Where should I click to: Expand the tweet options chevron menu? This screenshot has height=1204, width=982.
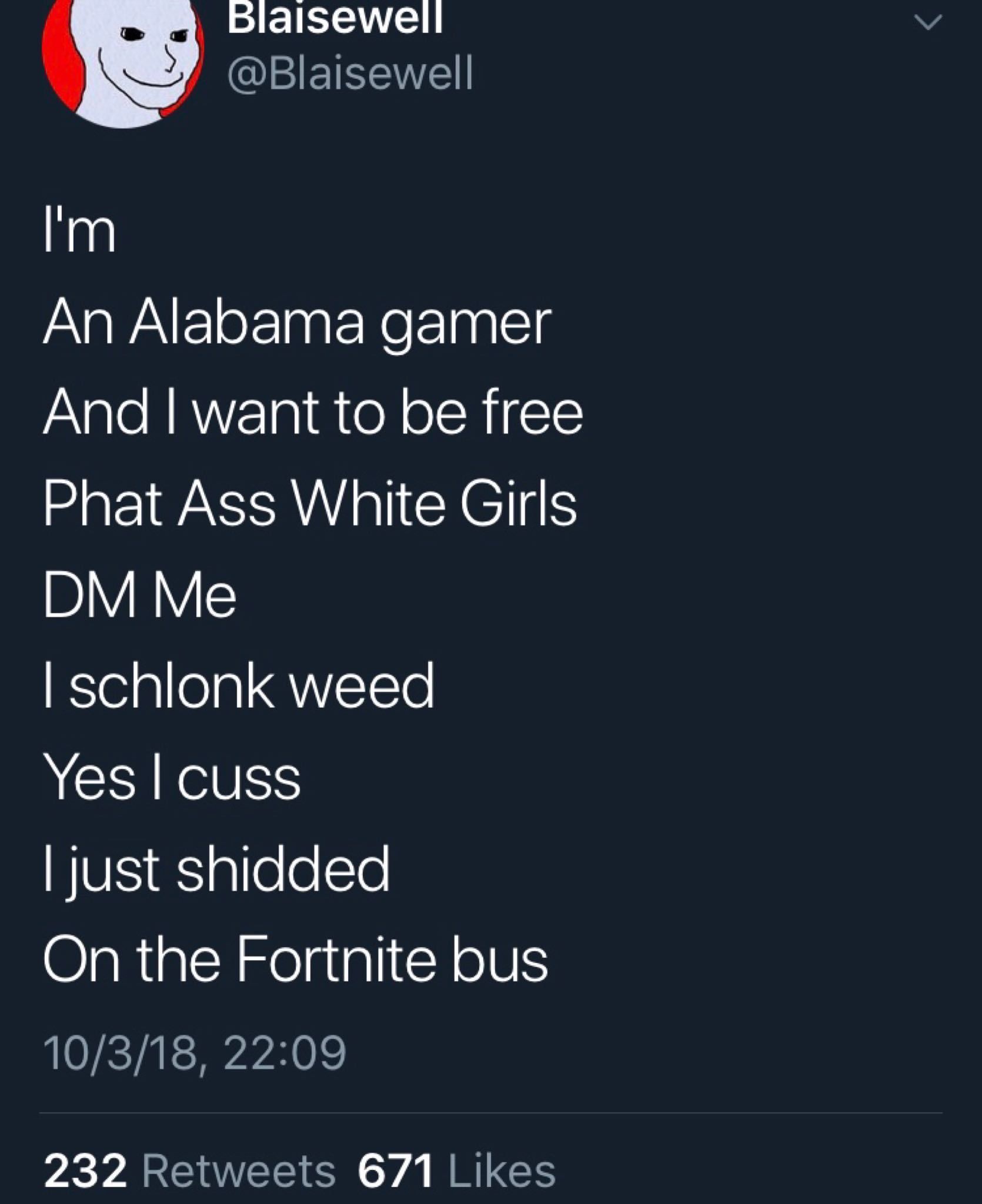pos(928,22)
